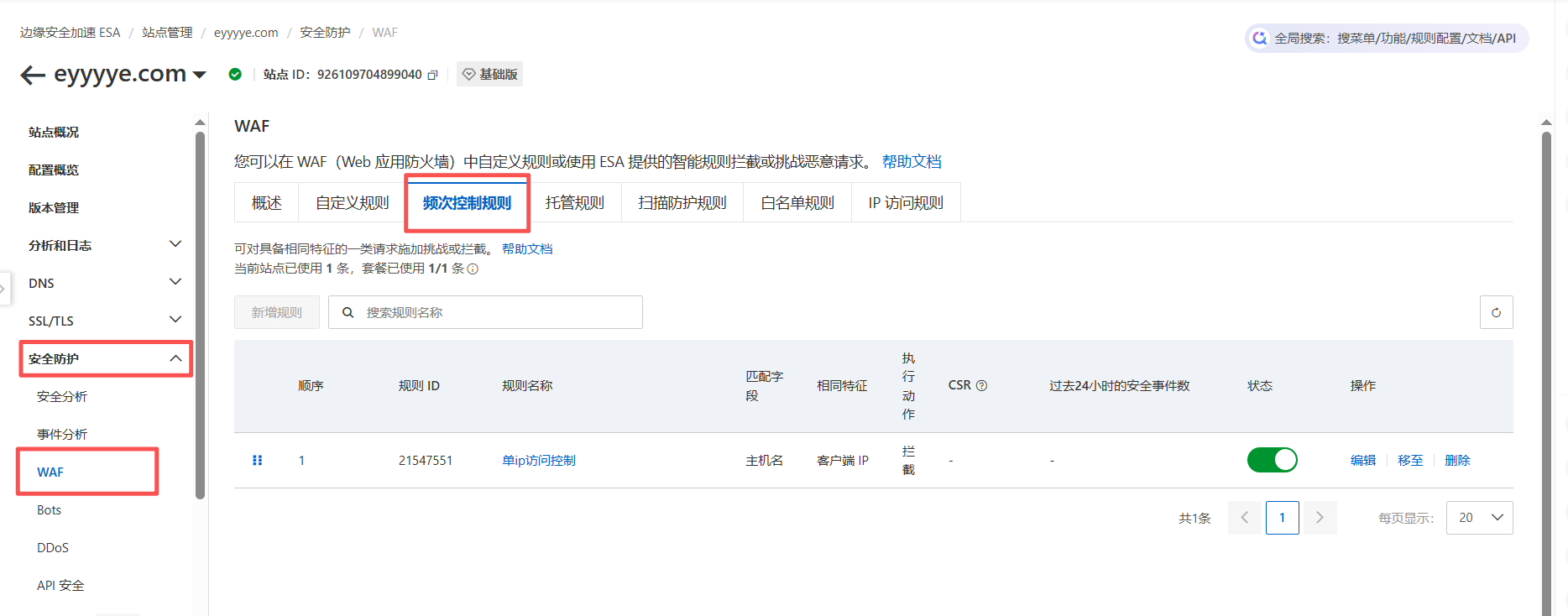
Task: Open Bots in the sidebar
Action: click(49, 510)
